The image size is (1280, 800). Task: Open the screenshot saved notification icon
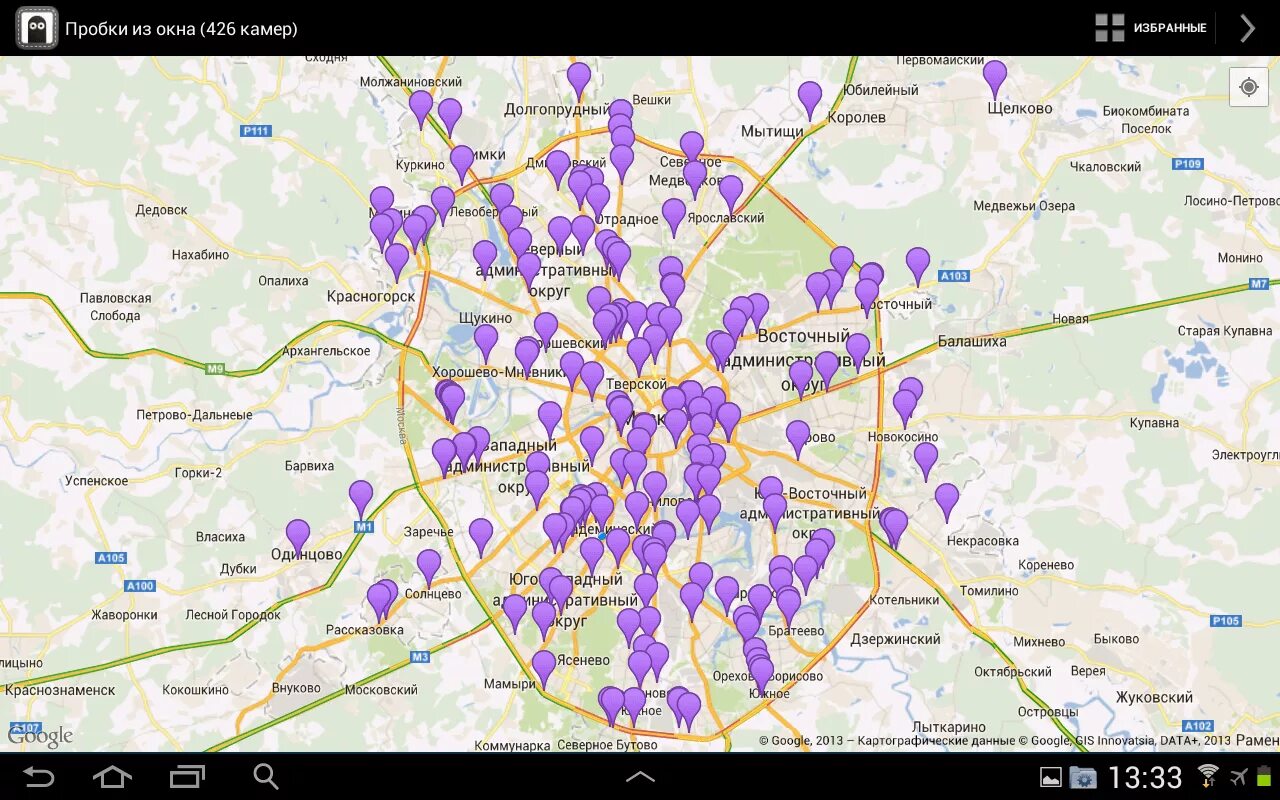[1082, 777]
